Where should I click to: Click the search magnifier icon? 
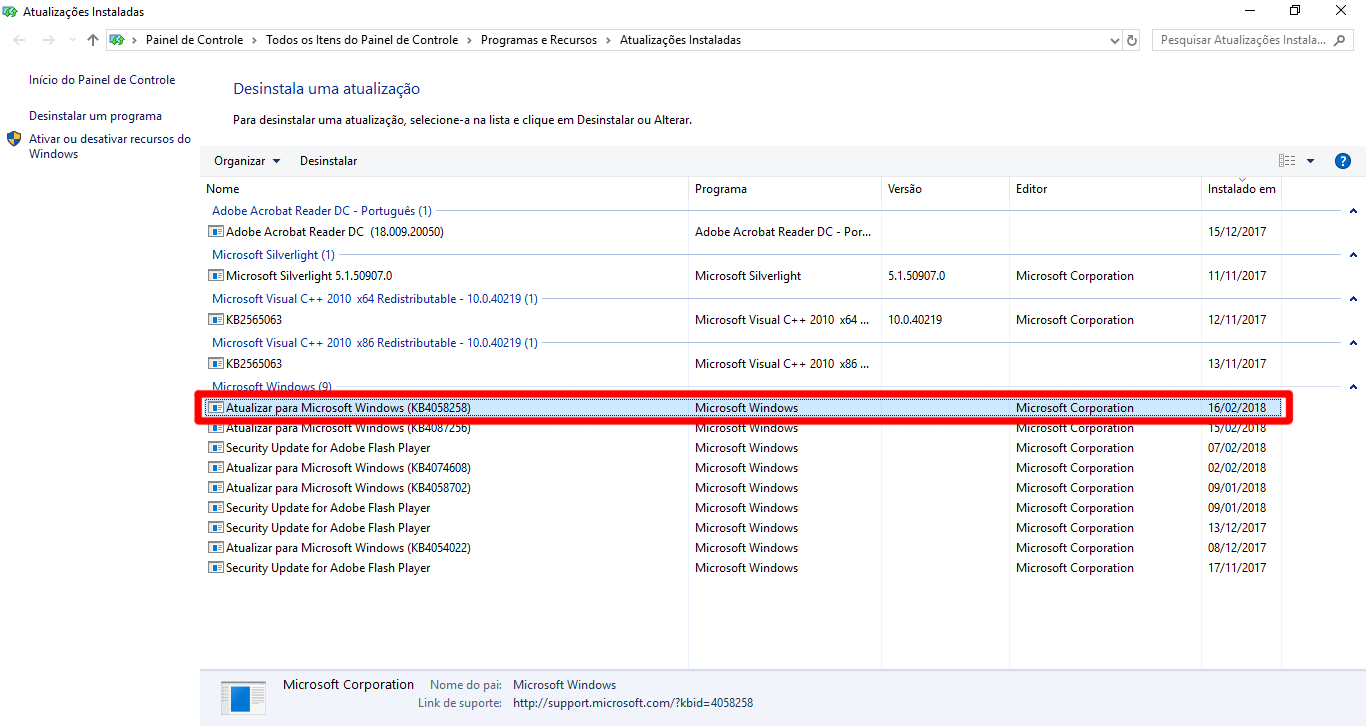(x=1340, y=40)
